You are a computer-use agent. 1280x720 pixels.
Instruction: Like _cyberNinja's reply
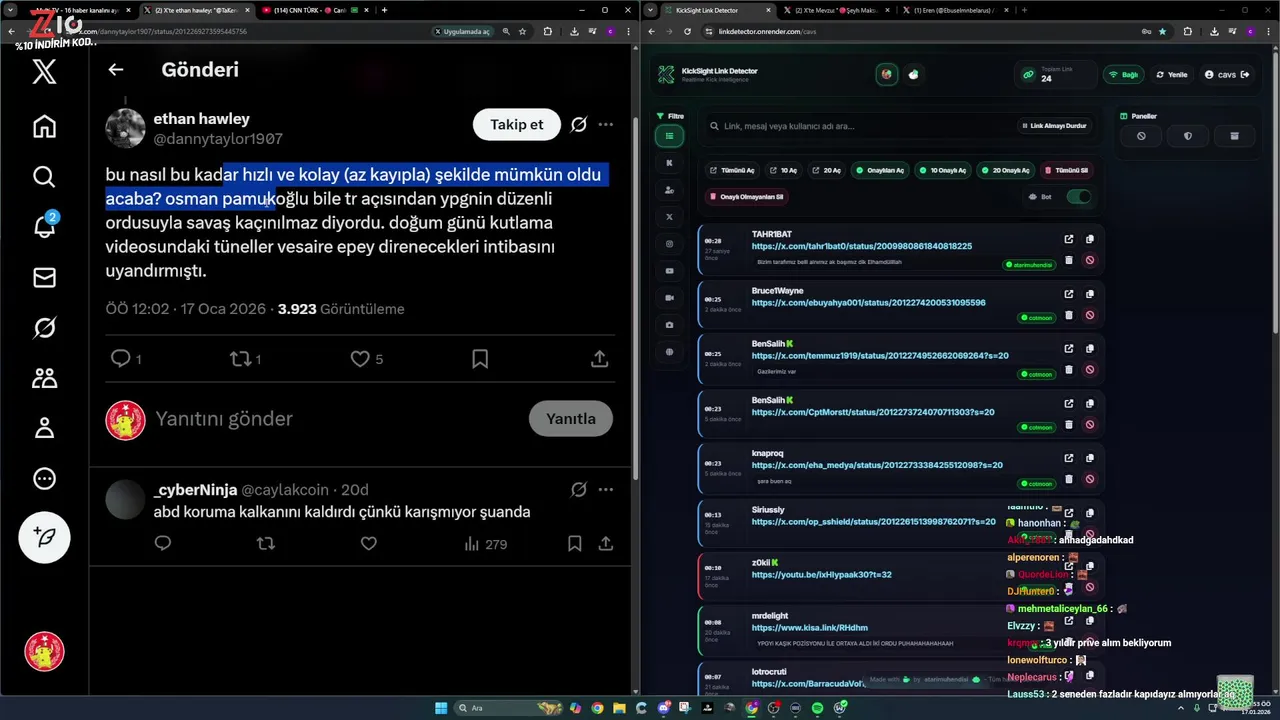tap(368, 544)
